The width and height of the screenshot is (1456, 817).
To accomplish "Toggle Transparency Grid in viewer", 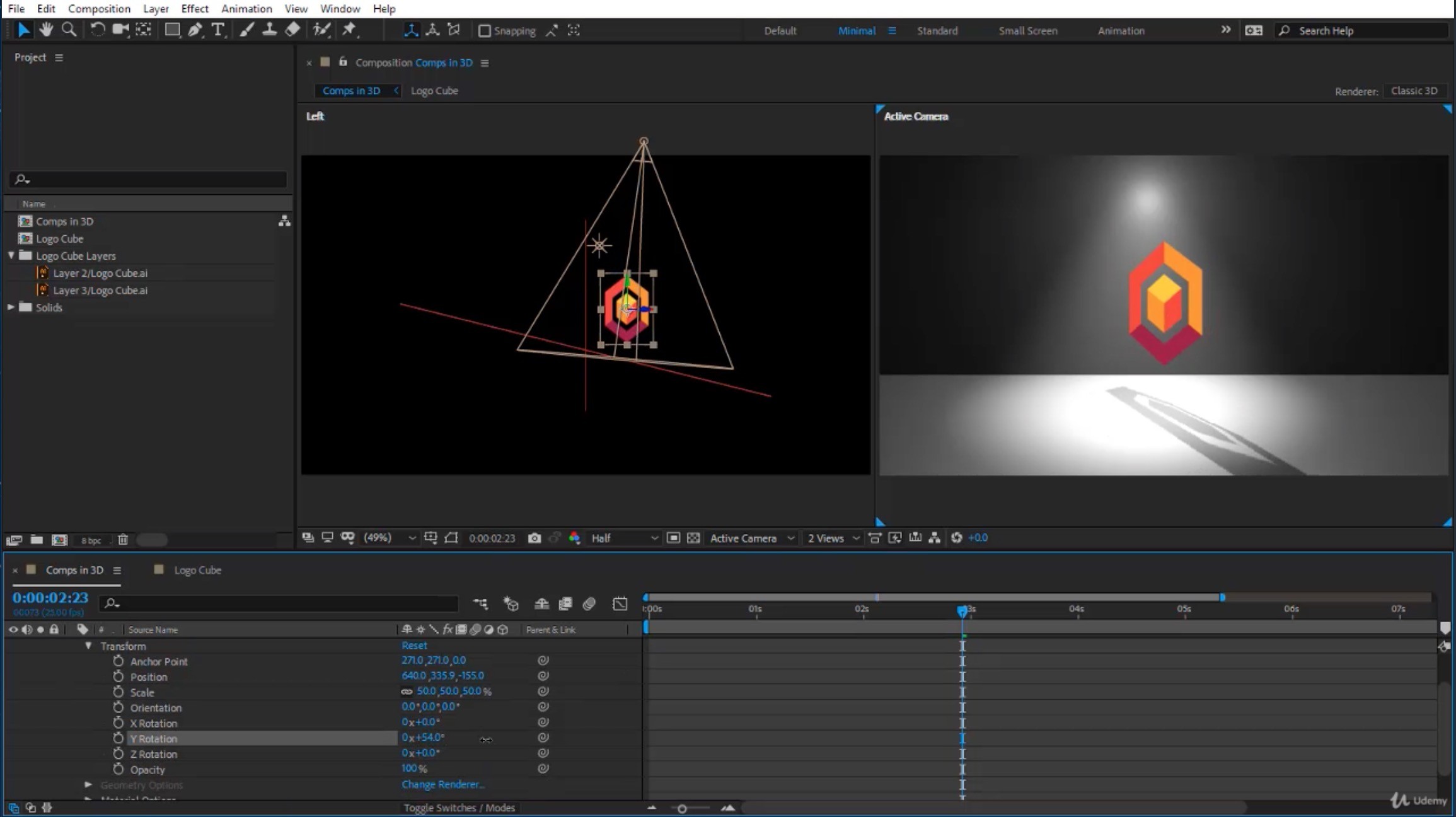I will [x=693, y=538].
